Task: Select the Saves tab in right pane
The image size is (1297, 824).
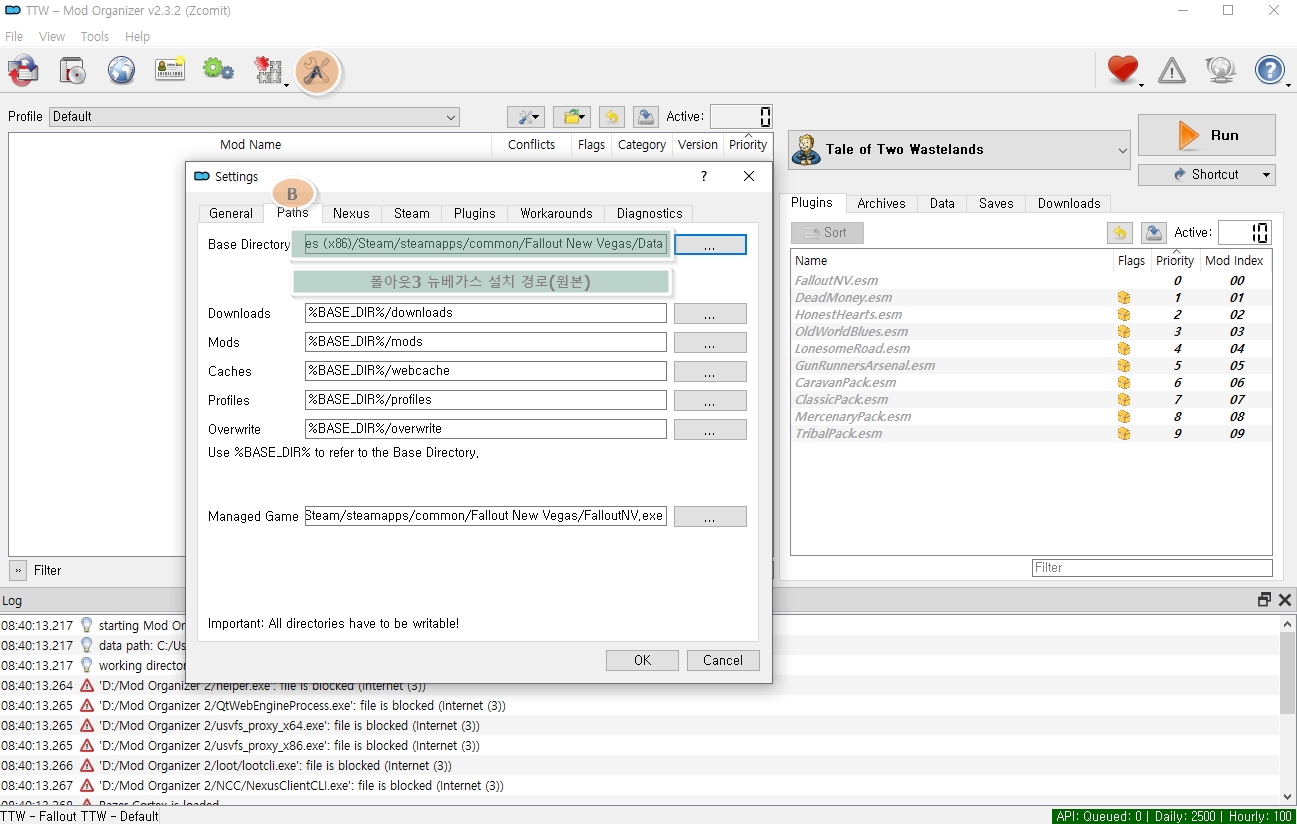Action: 996,203
